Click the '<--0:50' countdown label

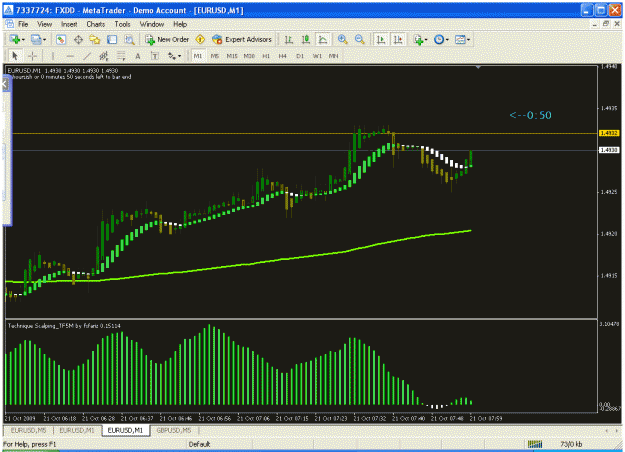coord(531,115)
